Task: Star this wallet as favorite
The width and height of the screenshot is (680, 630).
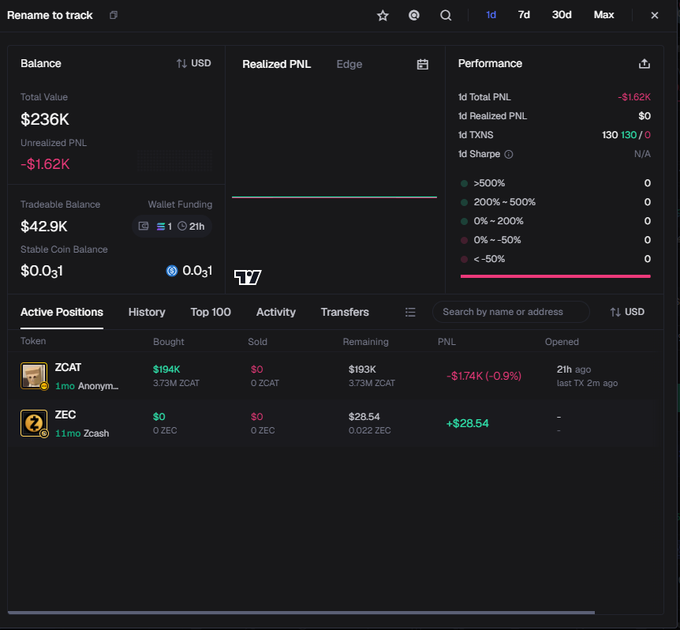Action: [382, 16]
